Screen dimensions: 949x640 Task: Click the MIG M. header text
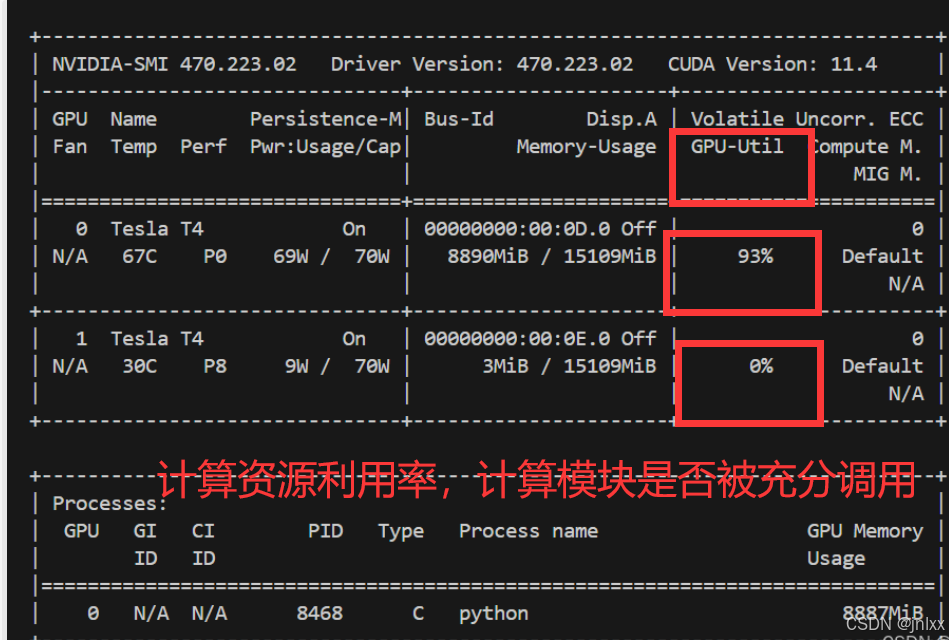pos(888,174)
